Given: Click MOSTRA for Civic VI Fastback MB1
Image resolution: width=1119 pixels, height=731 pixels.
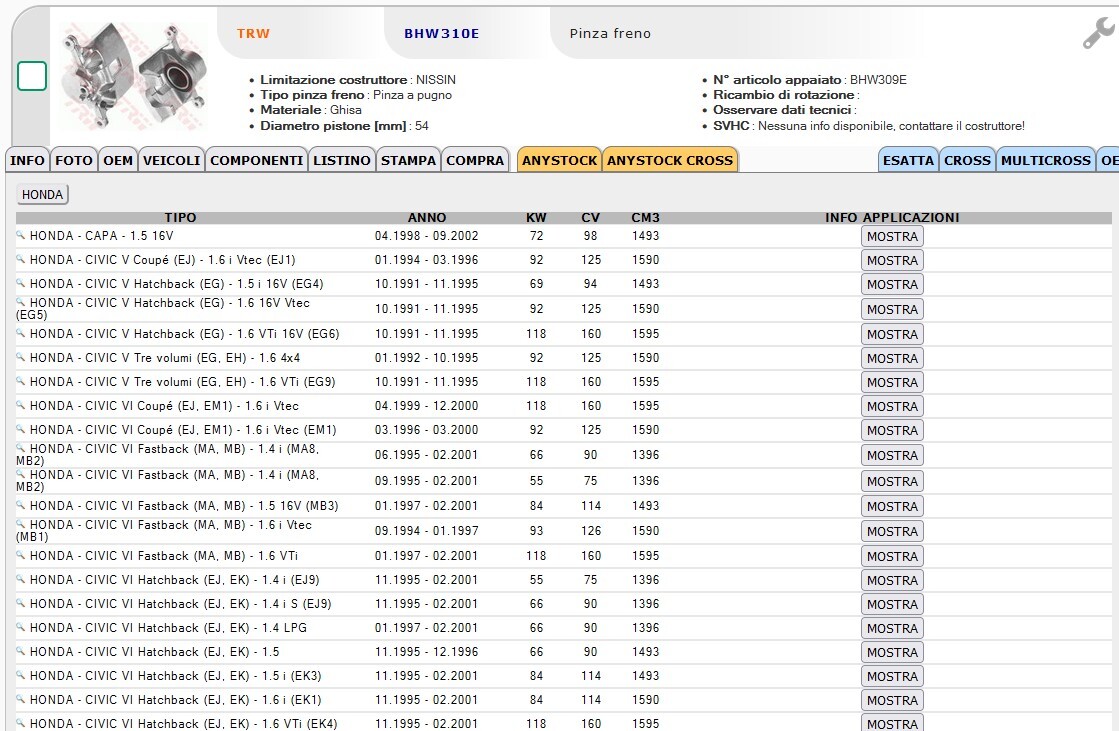Looking at the screenshot, I should pos(892,531).
